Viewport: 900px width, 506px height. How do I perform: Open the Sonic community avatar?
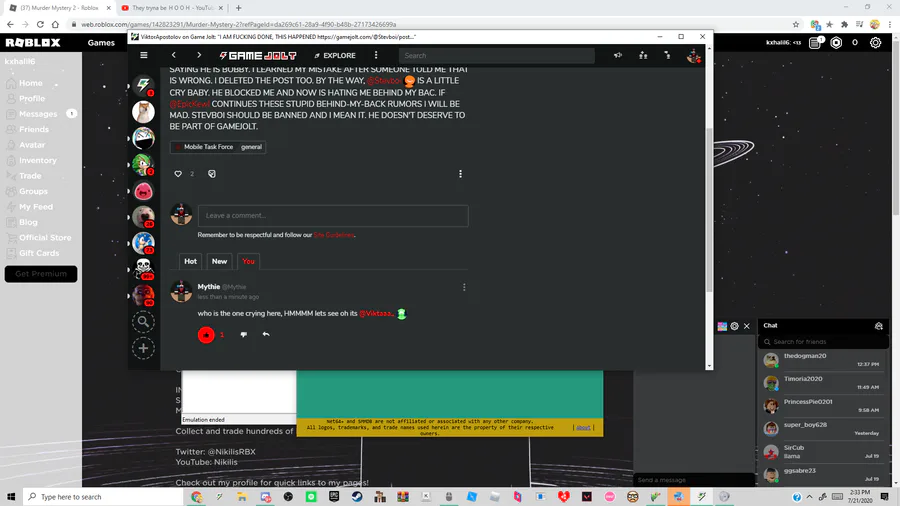143,243
